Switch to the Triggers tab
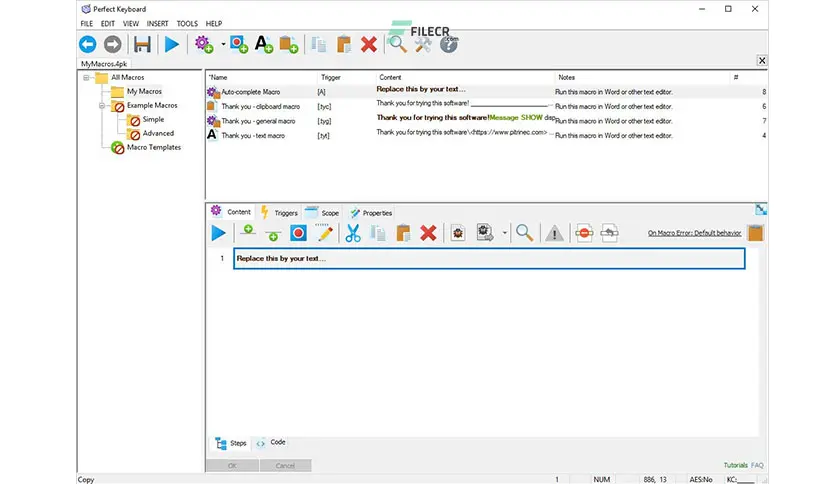The width and height of the screenshot is (836, 484). tap(279, 213)
